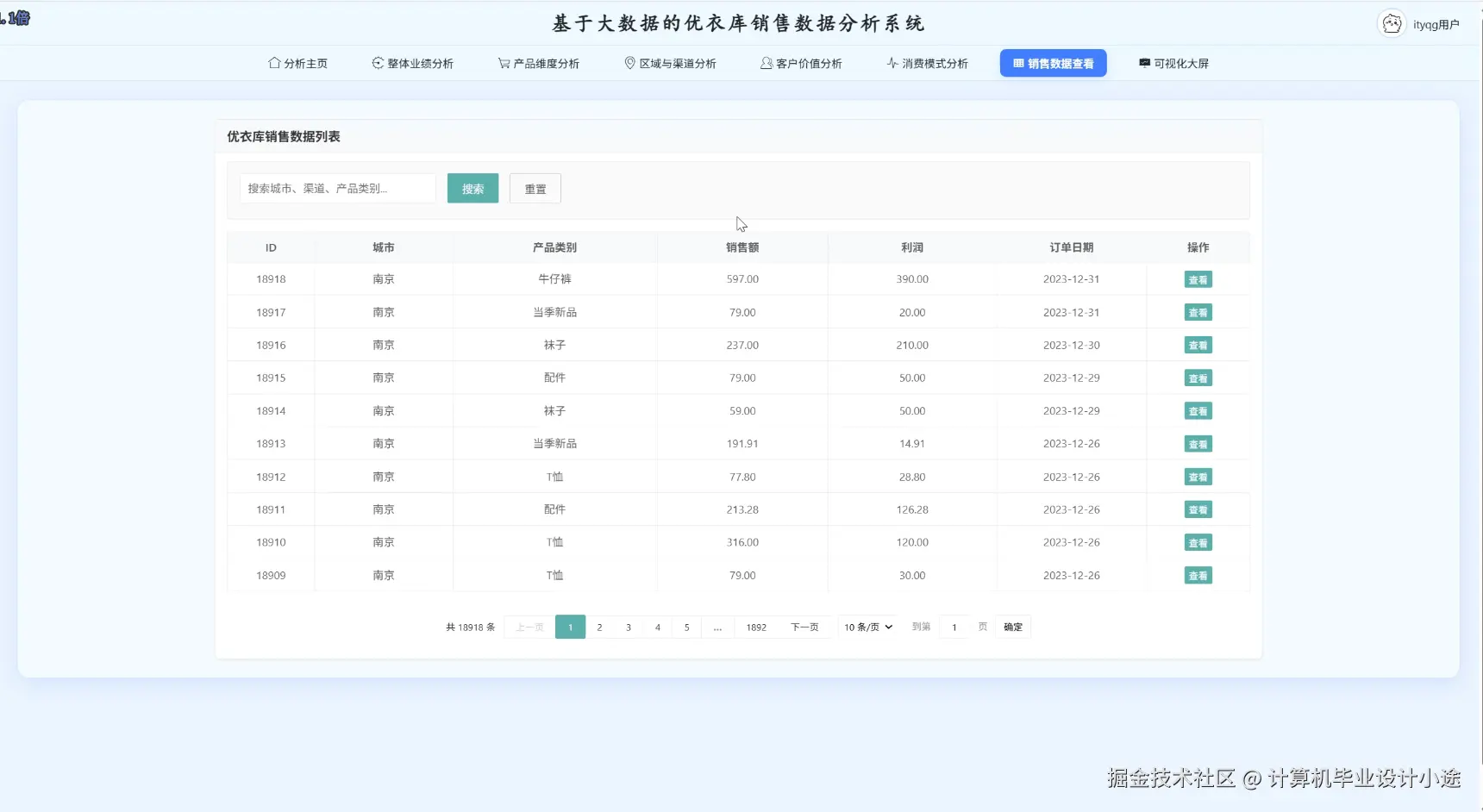The image size is (1483, 812).
Task: Click the table icon beside 销售数据查看
Action: click(x=1018, y=63)
